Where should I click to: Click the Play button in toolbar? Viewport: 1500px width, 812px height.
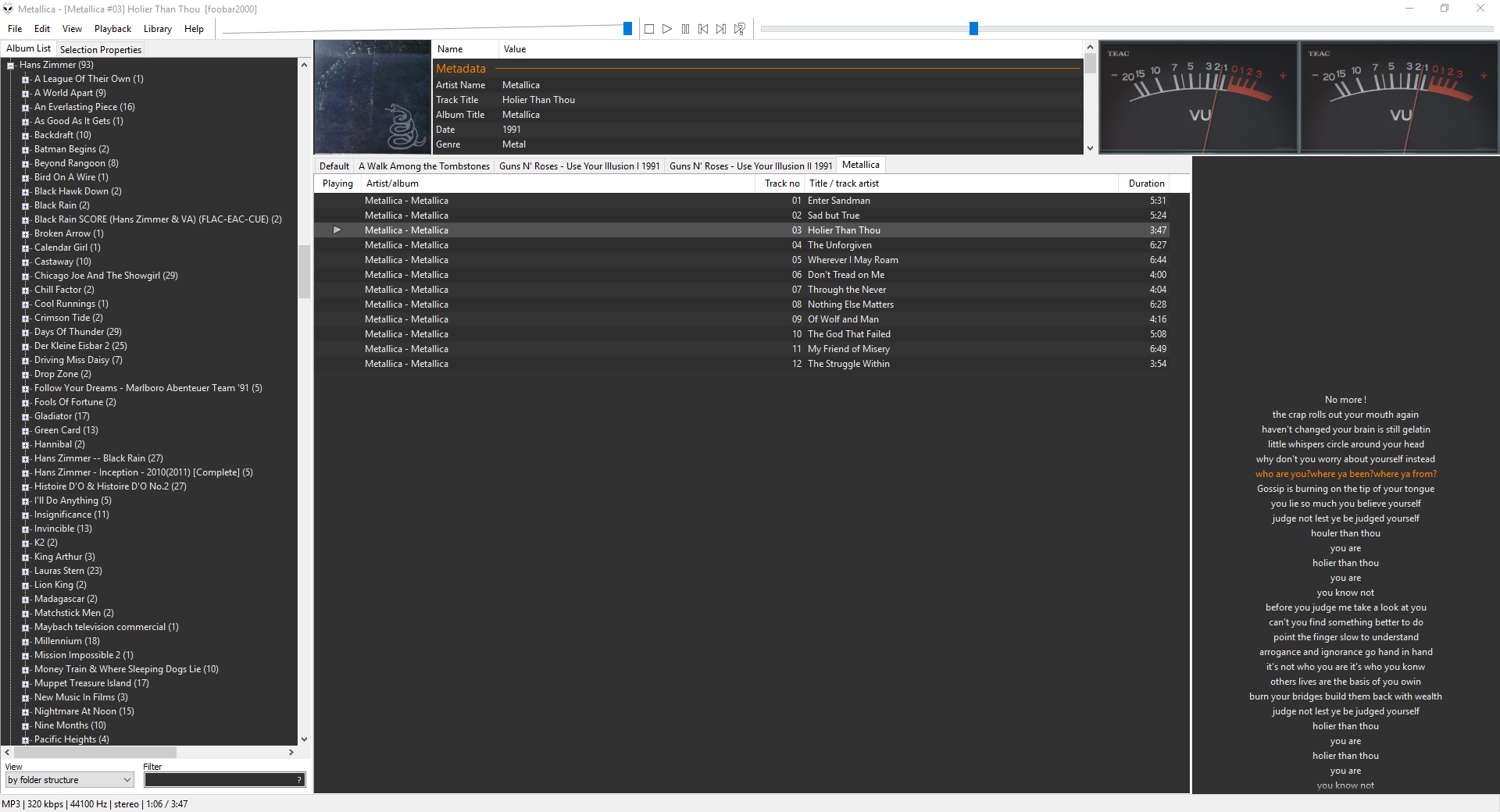[667, 29]
